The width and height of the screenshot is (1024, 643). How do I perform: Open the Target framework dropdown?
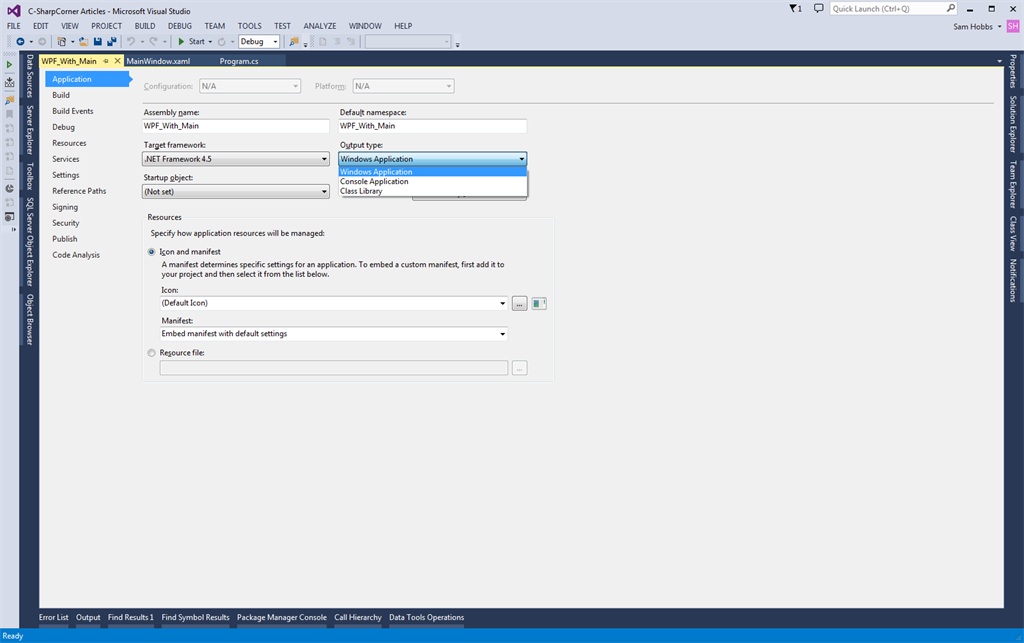point(236,159)
